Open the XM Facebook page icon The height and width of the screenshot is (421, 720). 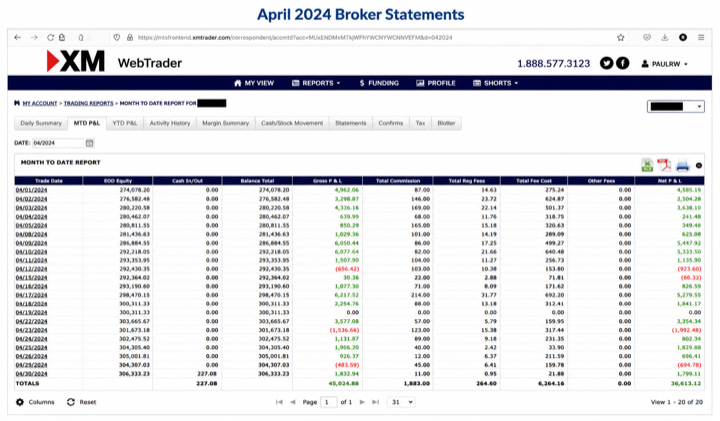622,63
